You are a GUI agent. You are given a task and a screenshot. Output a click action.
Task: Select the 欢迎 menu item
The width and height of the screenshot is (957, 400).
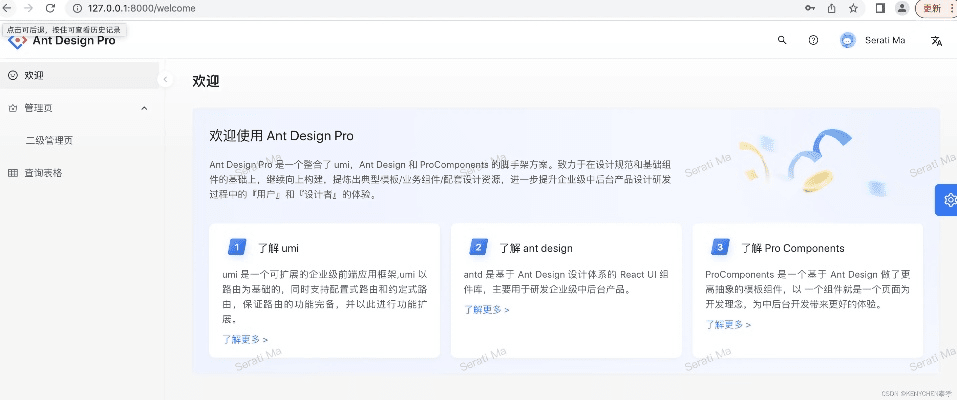click(x=35, y=75)
